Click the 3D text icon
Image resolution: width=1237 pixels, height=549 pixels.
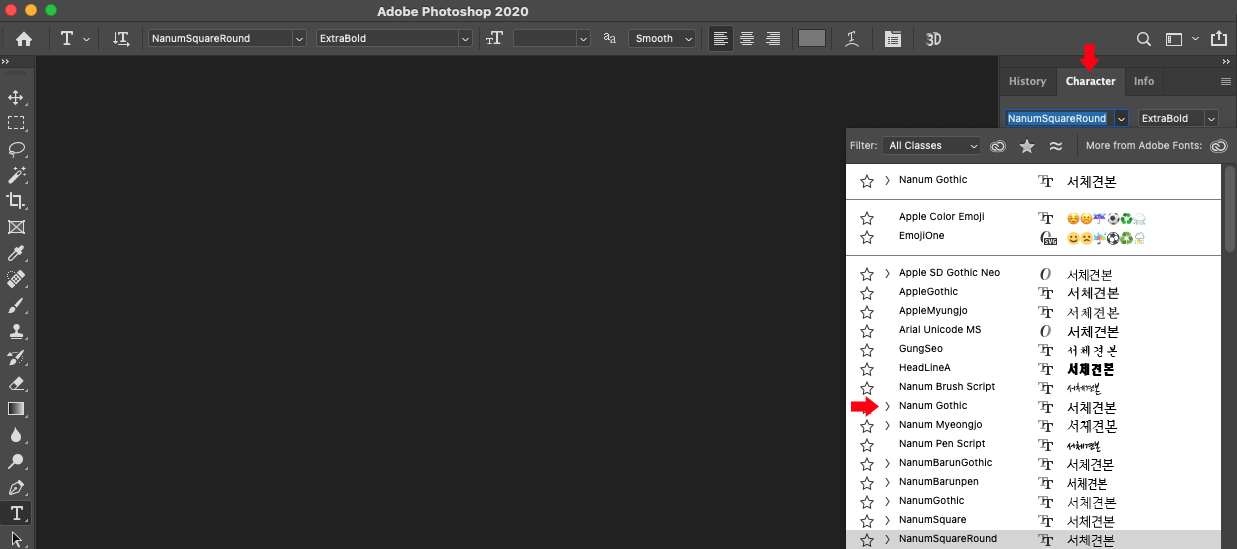[x=933, y=39]
